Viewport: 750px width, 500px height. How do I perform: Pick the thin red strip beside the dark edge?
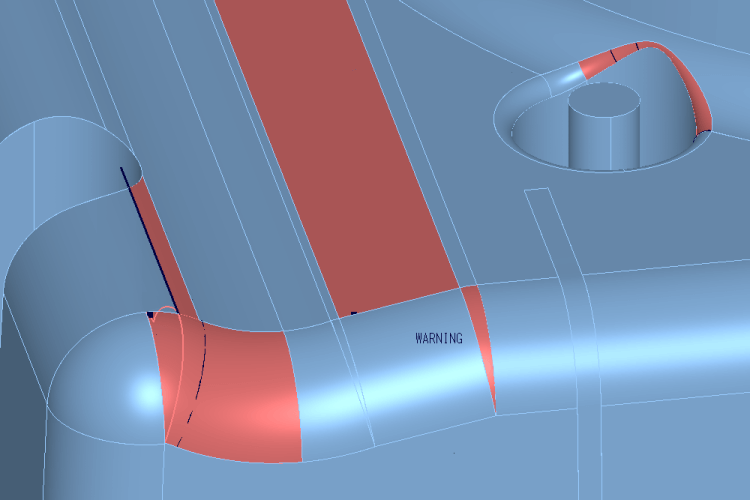165,249
